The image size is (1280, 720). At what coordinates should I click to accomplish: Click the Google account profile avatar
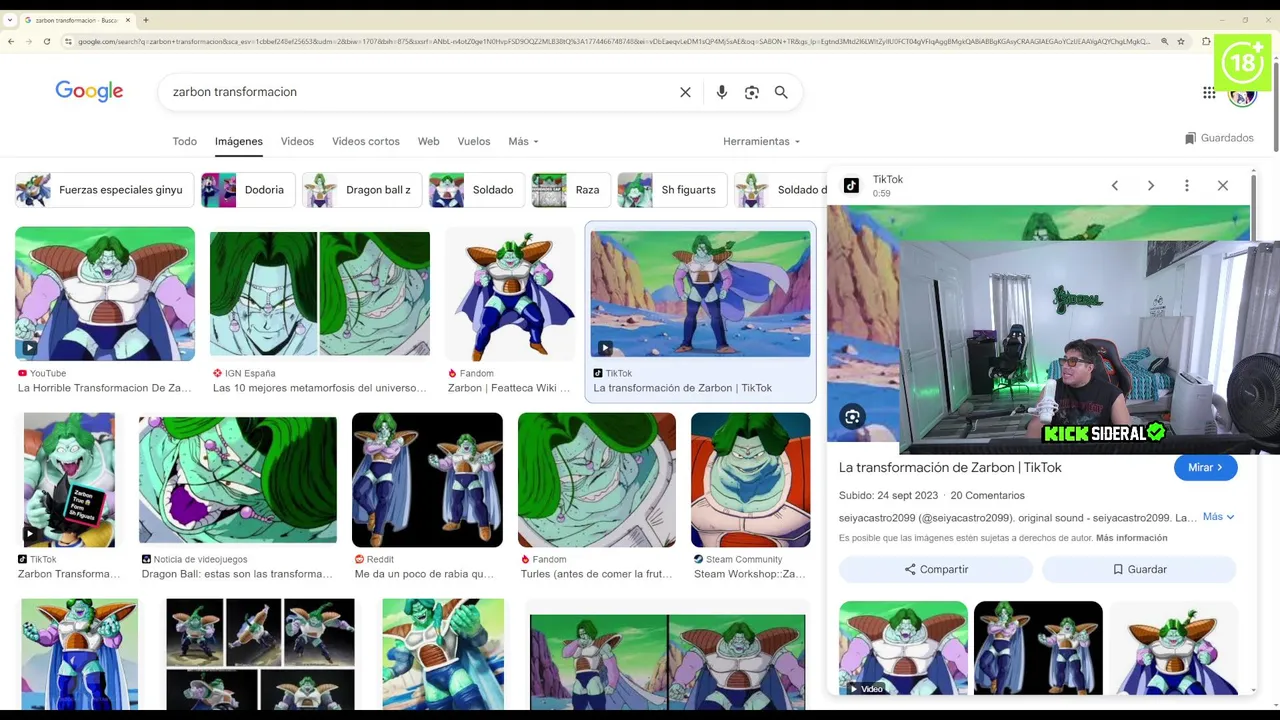point(1242,93)
